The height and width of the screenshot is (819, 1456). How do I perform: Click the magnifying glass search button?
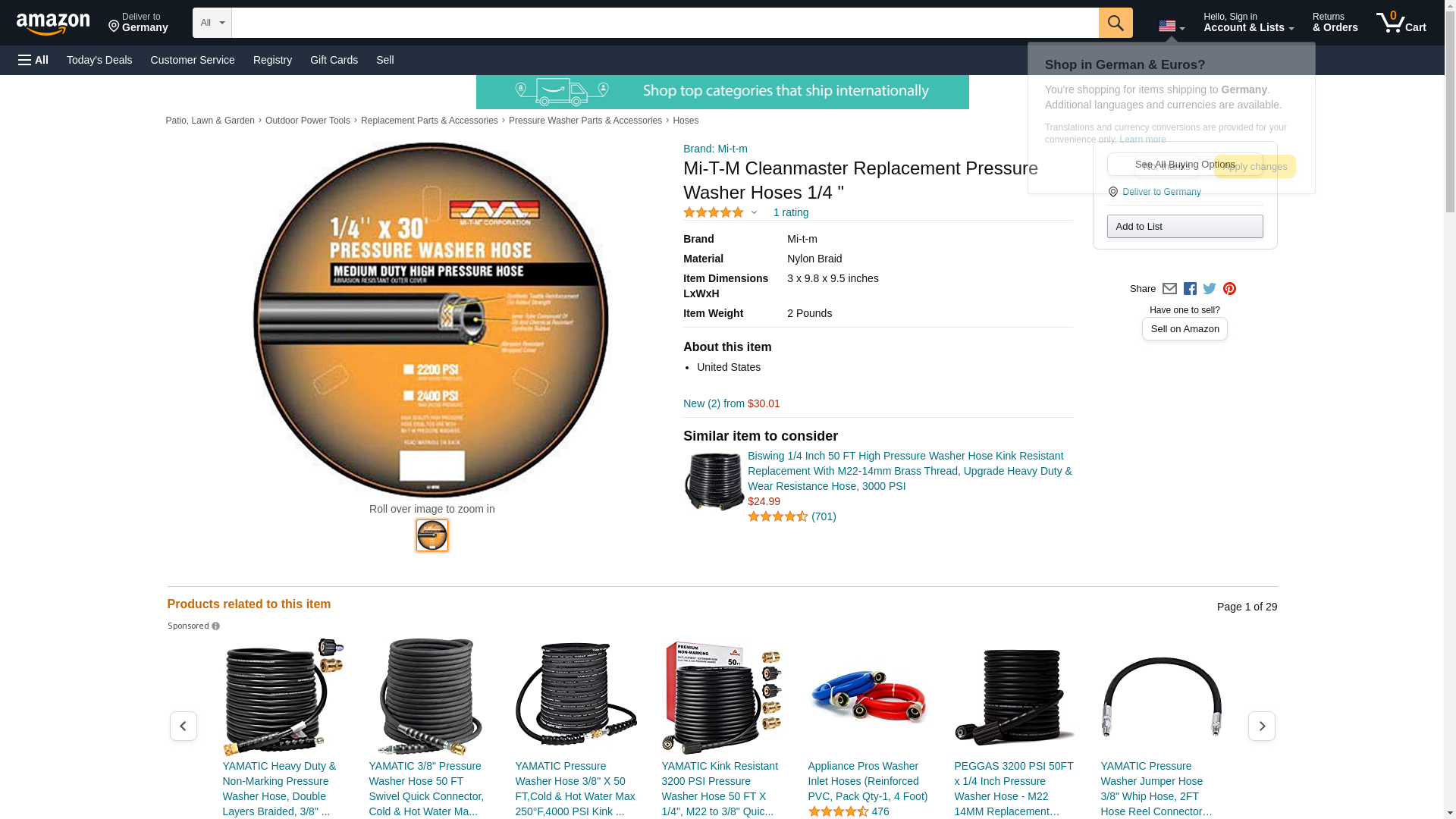[1116, 23]
